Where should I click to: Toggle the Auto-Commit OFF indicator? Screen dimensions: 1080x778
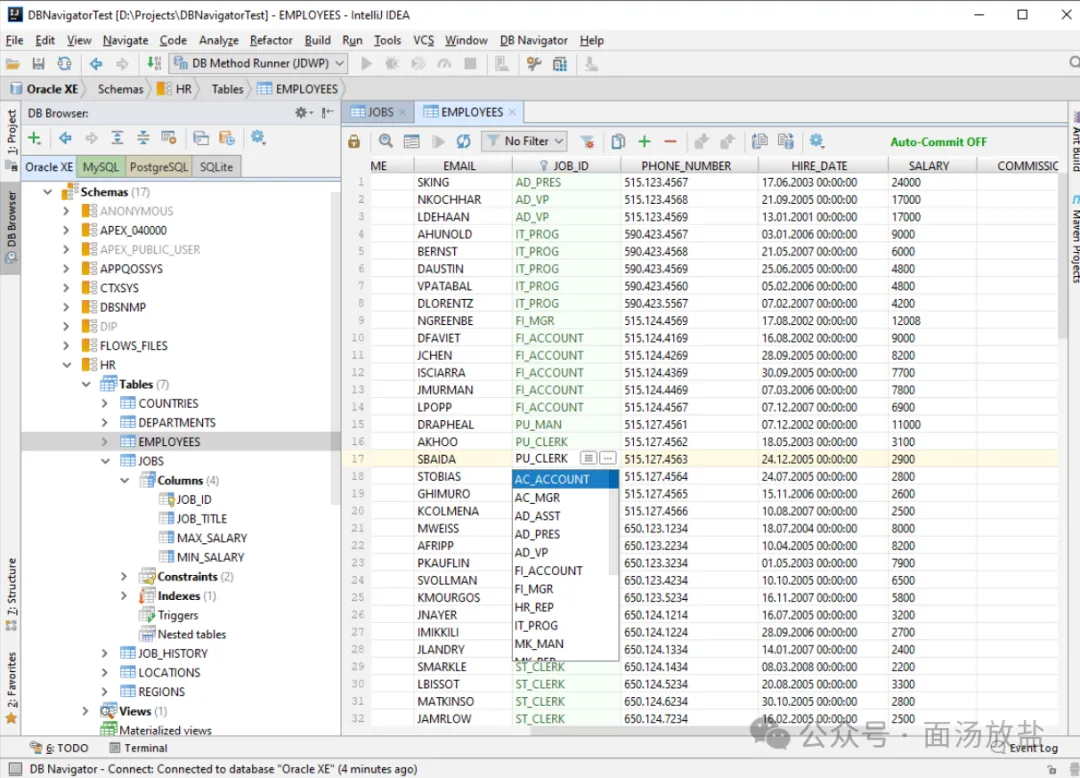[x=938, y=142]
